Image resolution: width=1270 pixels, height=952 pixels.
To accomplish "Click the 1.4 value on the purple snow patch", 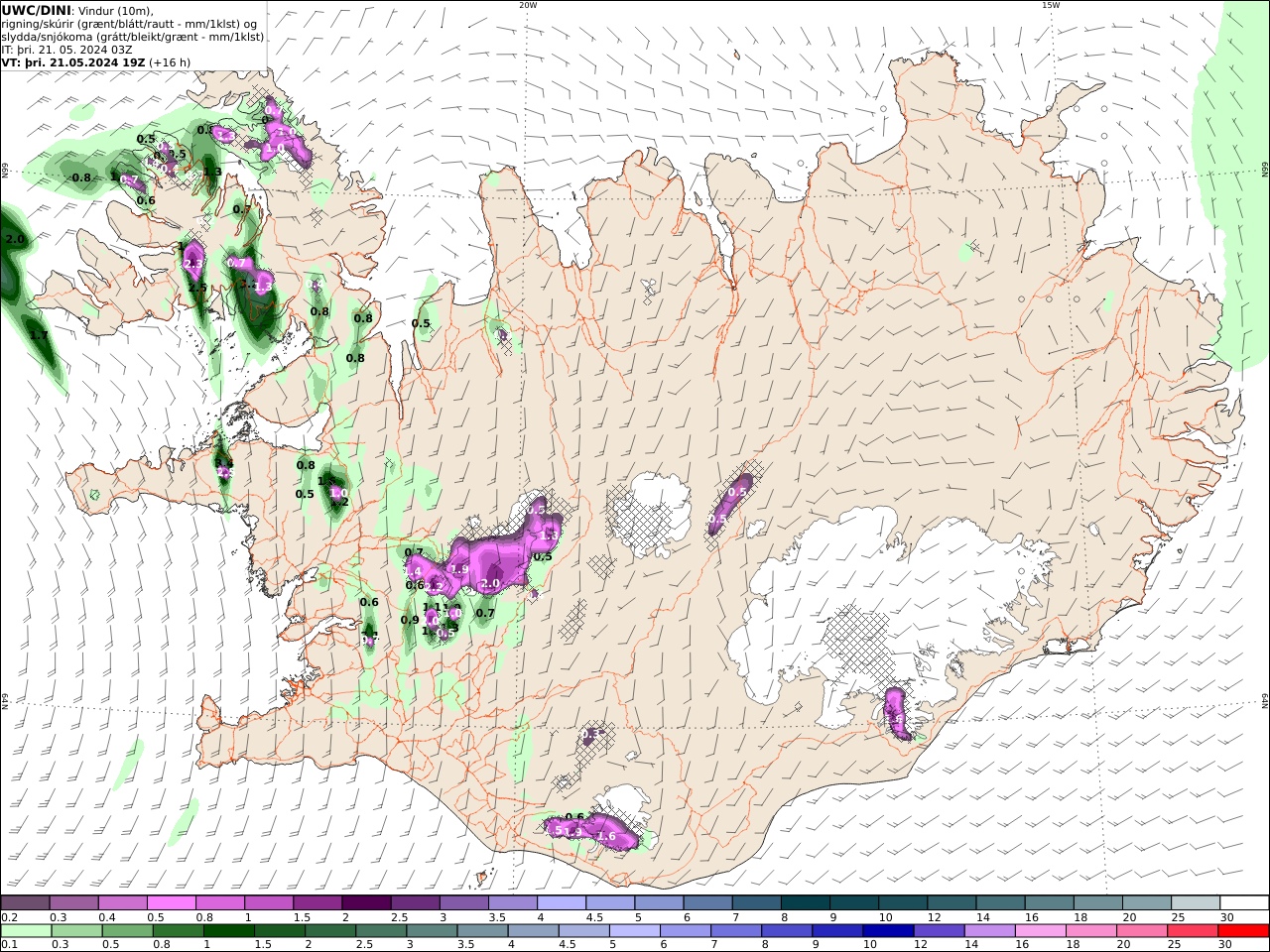I will click(415, 572).
